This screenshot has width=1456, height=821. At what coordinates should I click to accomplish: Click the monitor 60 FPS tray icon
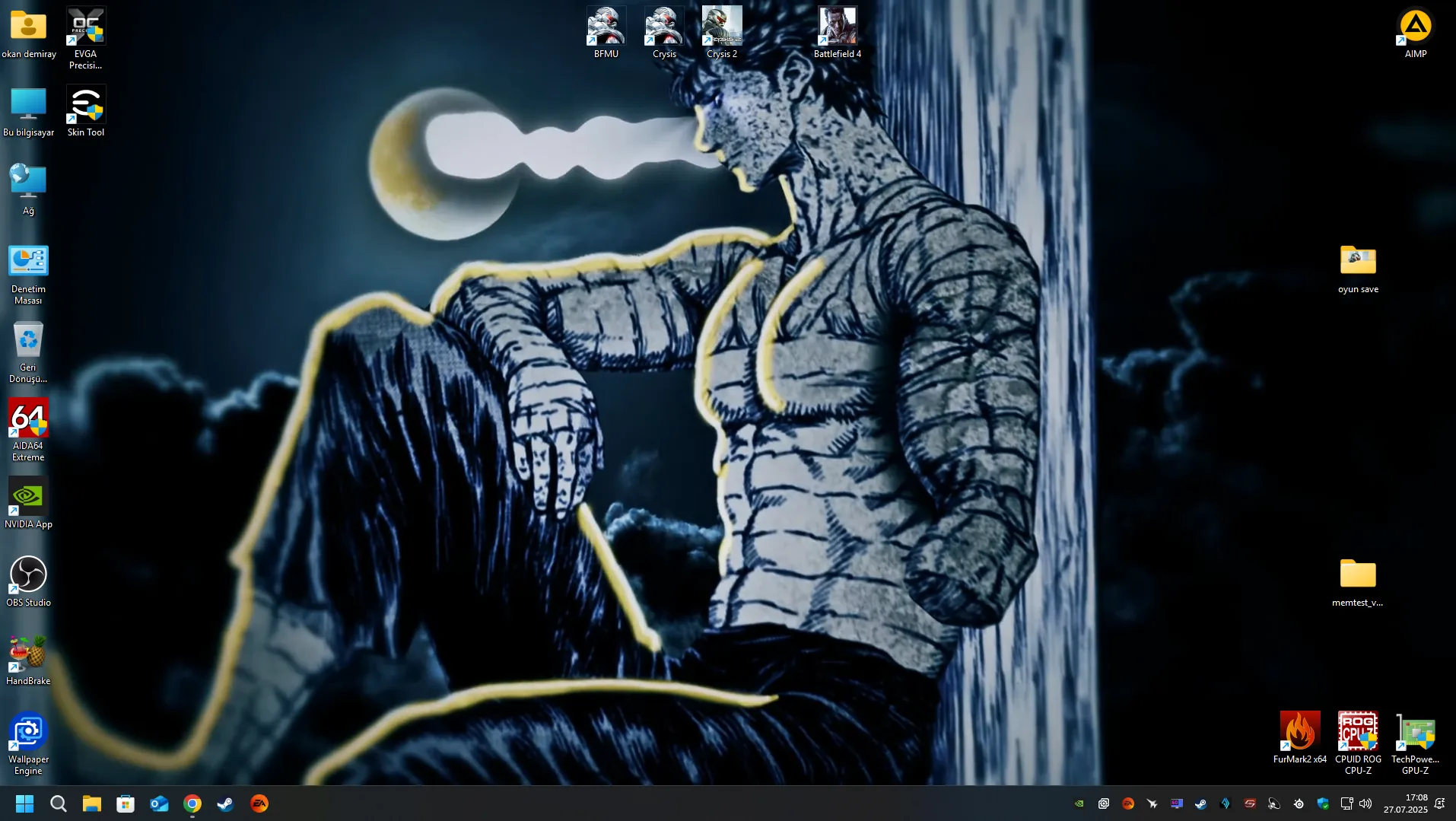pyautogui.click(x=1177, y=803)
